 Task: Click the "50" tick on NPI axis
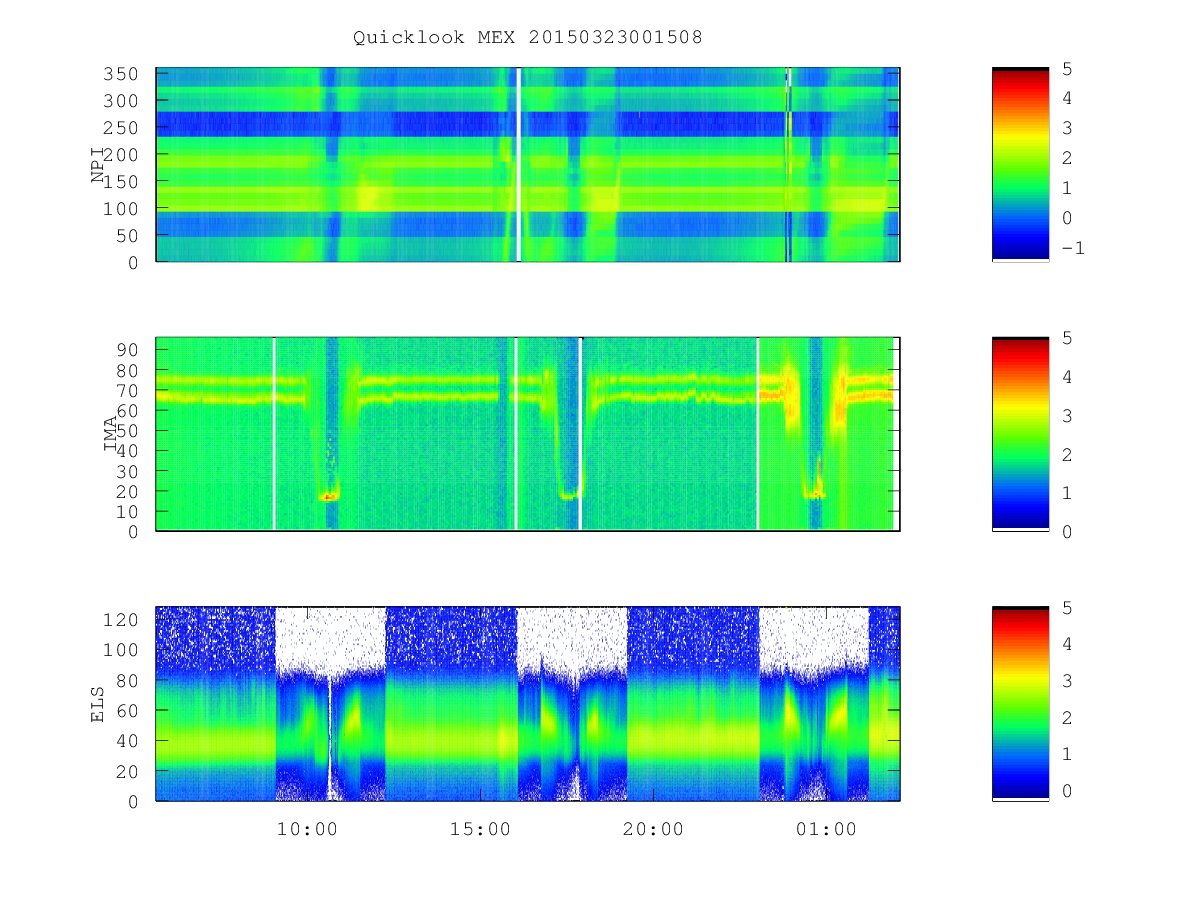(128, 236)
